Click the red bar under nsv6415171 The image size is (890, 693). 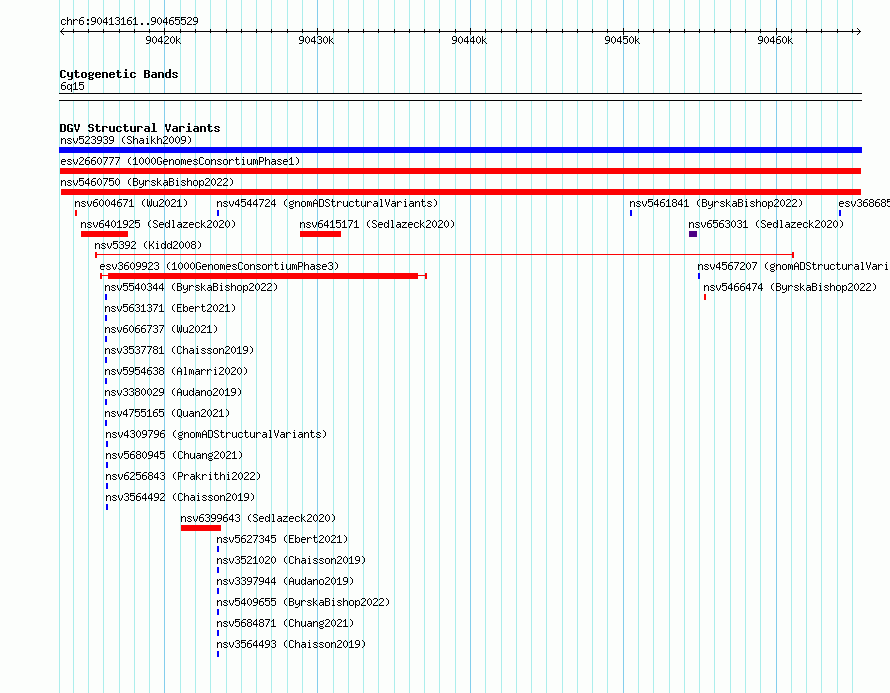point(320,234)
